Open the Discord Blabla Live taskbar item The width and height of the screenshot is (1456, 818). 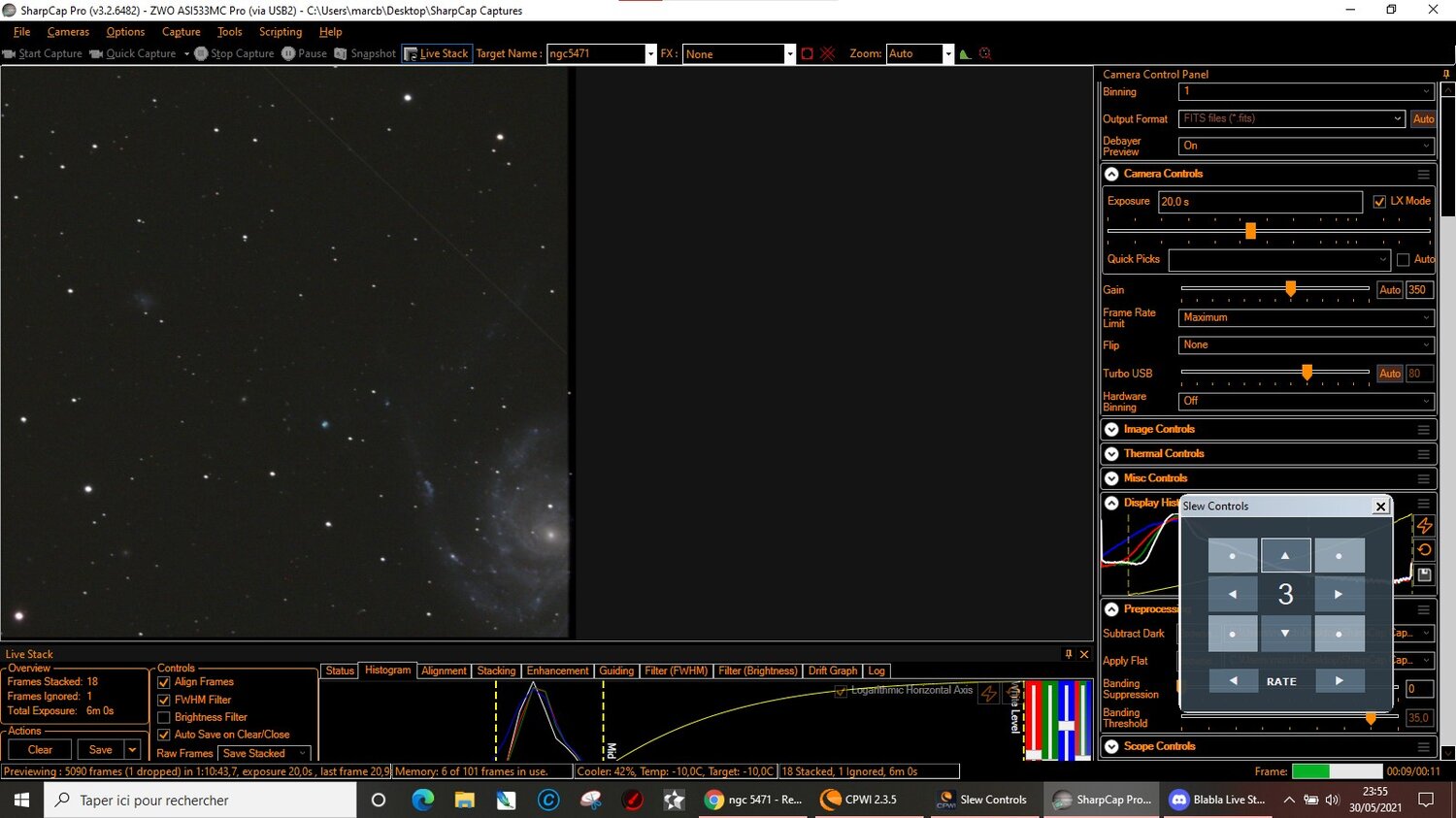pos(1217,800)
